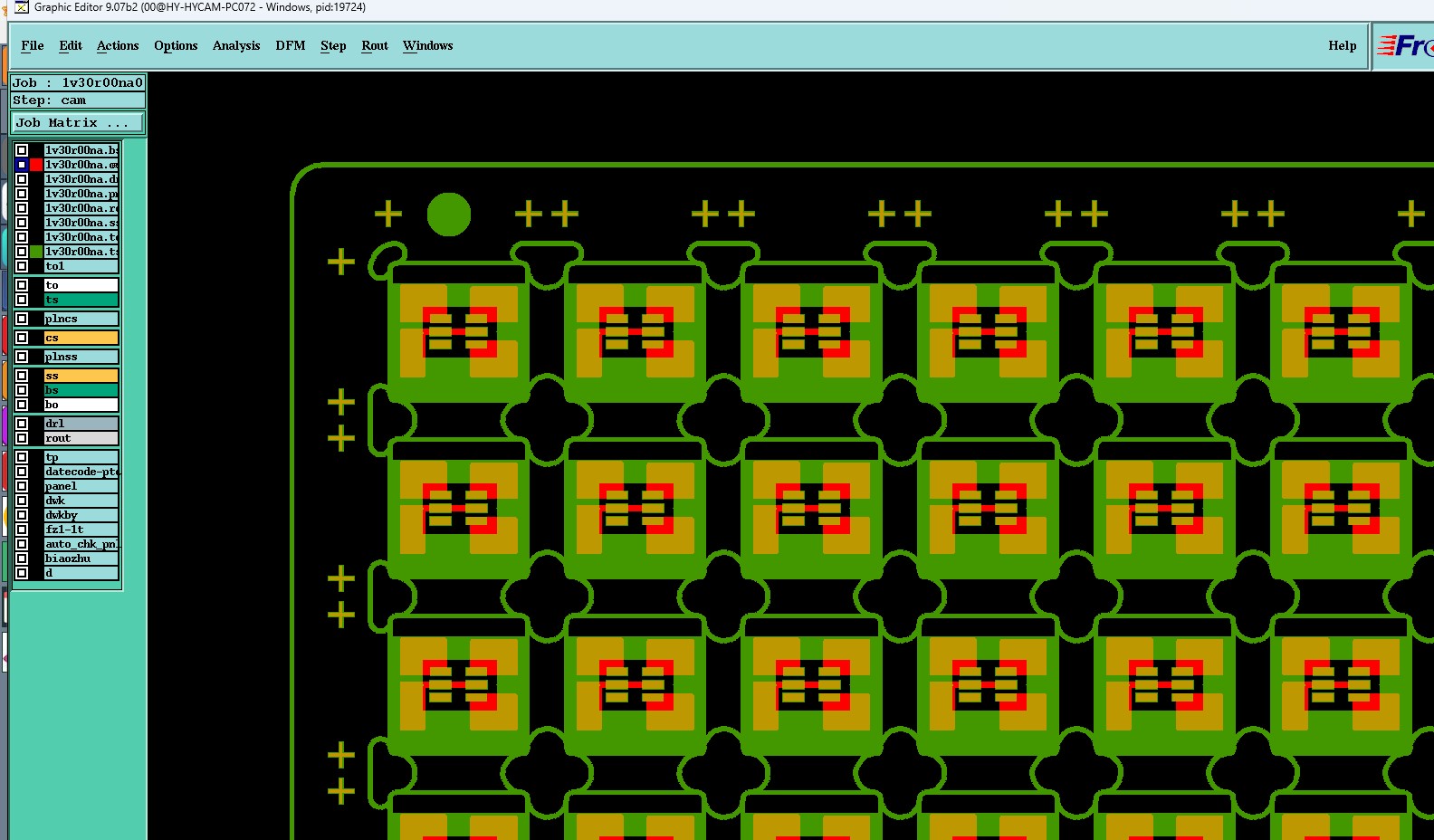Click the Graphic Editor title bar icon

22,7
